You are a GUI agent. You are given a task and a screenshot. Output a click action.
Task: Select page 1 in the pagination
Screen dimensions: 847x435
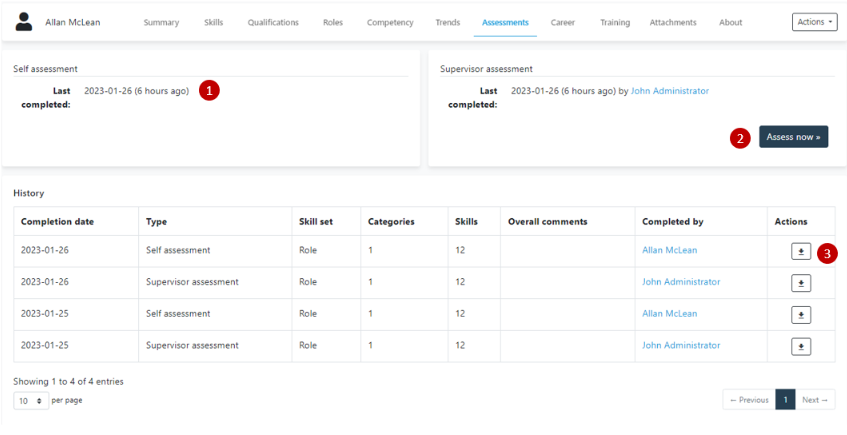point(786,400)
